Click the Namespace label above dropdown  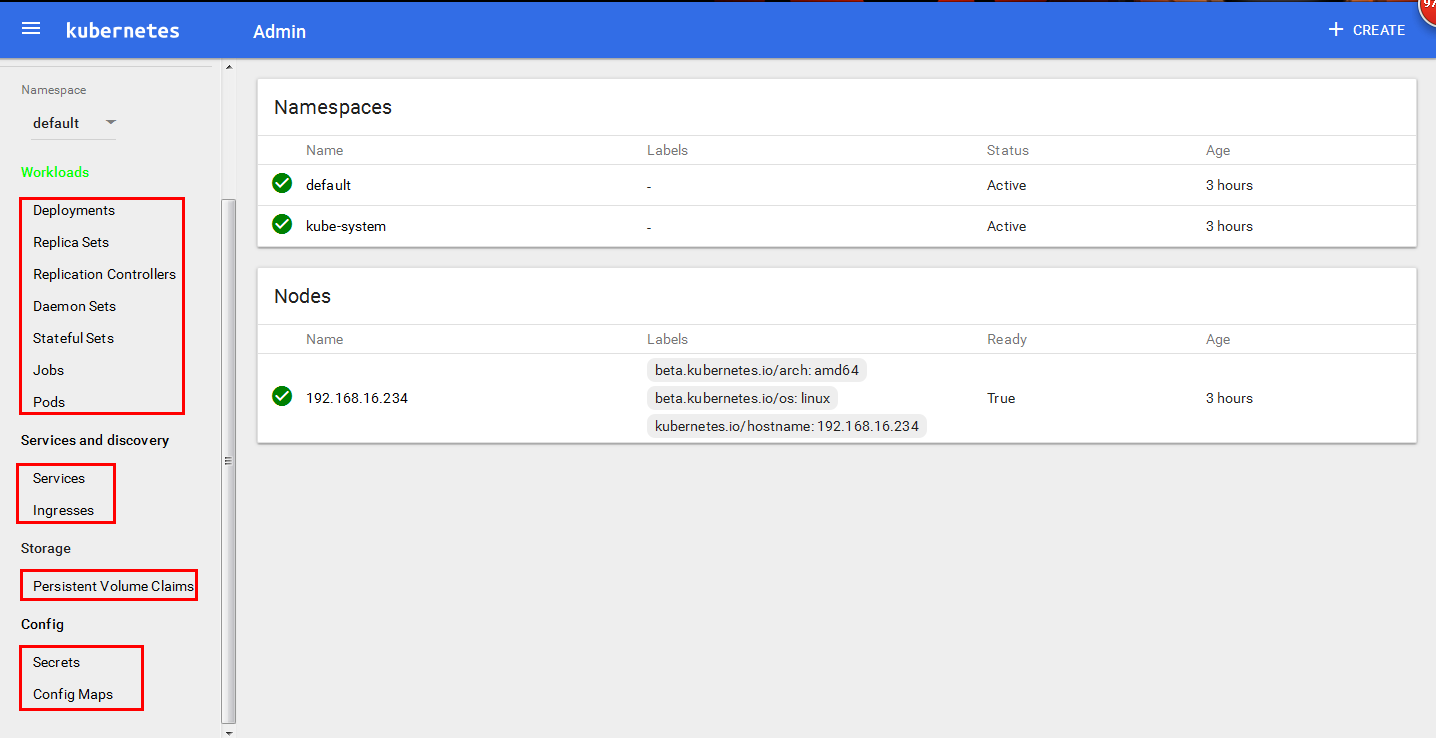[53, 90]
